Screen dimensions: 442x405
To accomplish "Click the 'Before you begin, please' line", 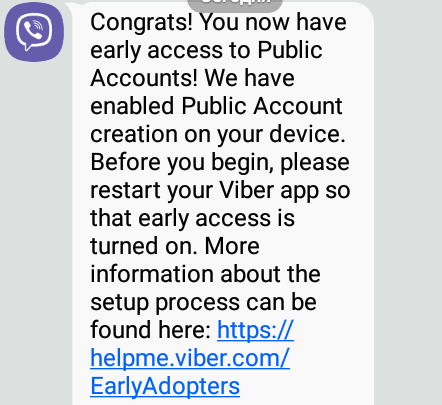I will click(x=220, y=163).
